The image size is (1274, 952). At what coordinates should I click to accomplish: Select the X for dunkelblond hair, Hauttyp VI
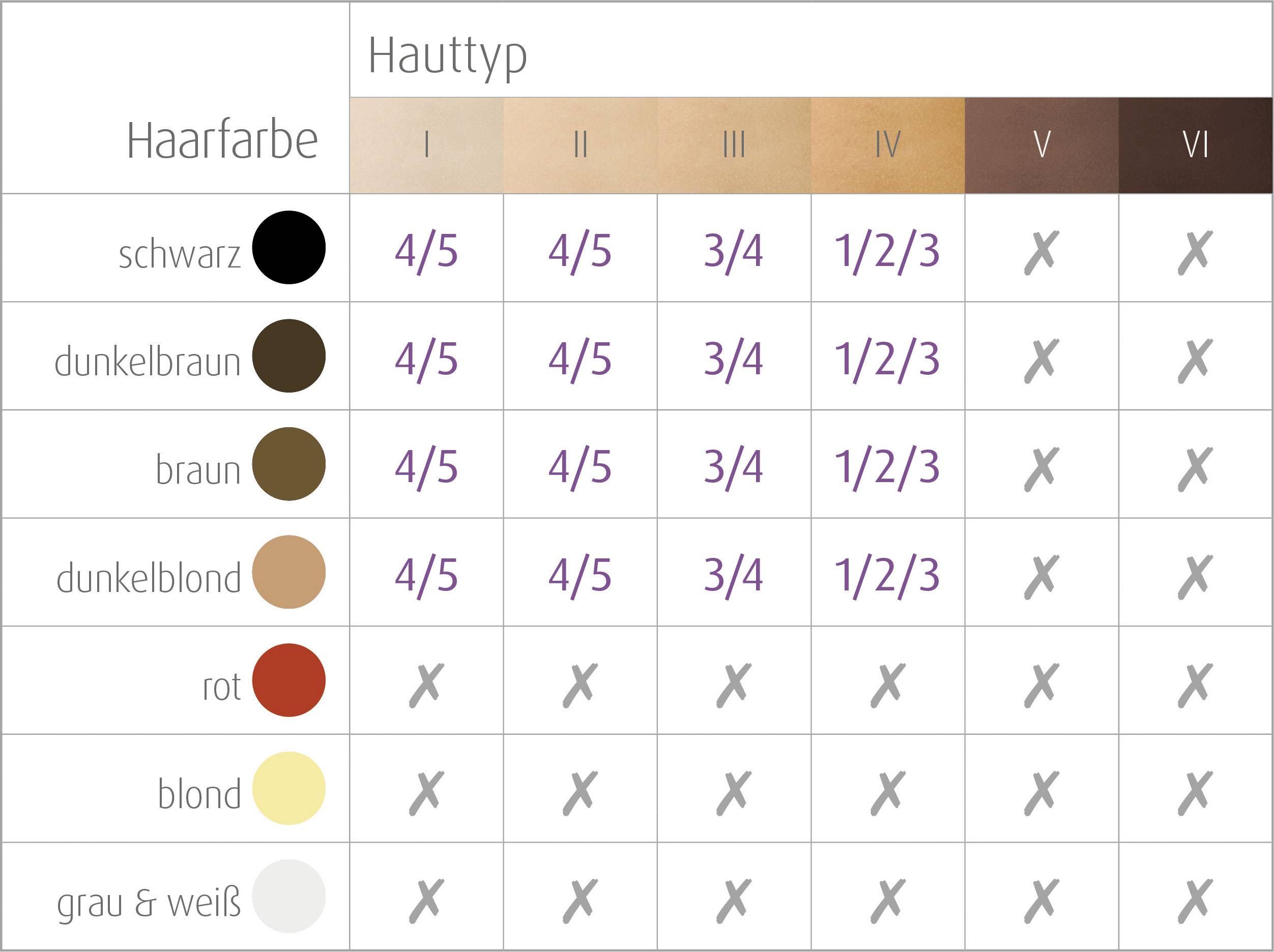1195,577
